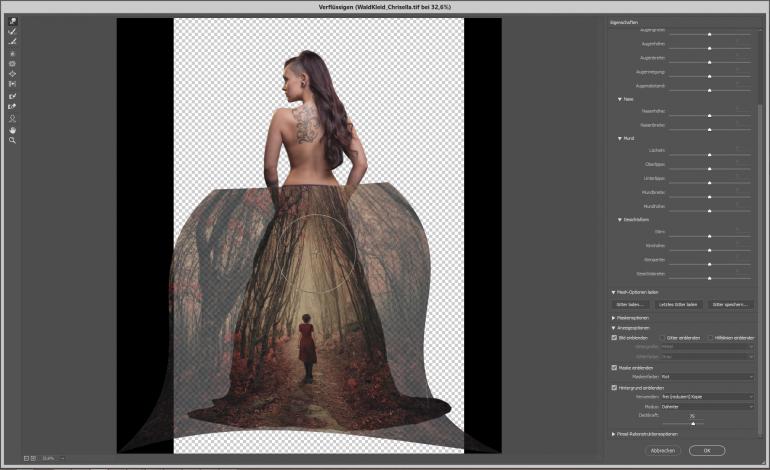
Task: Click the Augenabstand slider handle
Action: (709, 90)
